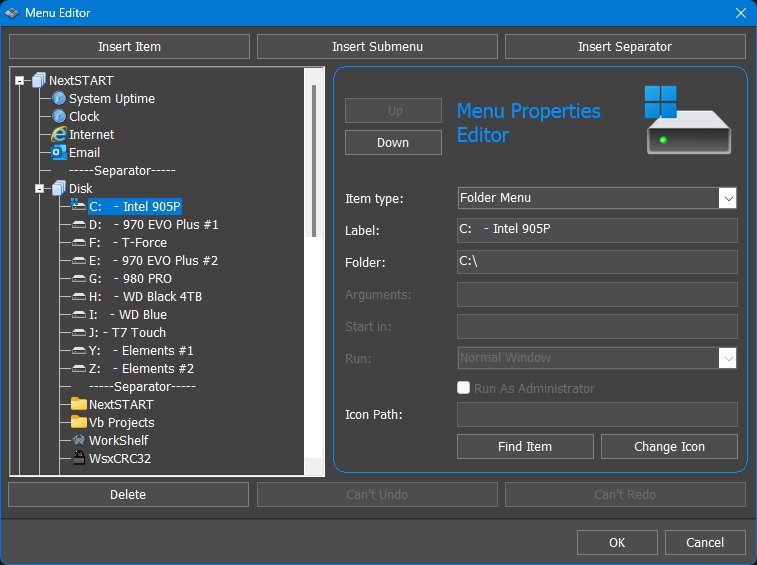The width and height of the screenshot is (757, 565).
Task: Click the C: Intel 905P drive icon
Action: click(78, 205)
